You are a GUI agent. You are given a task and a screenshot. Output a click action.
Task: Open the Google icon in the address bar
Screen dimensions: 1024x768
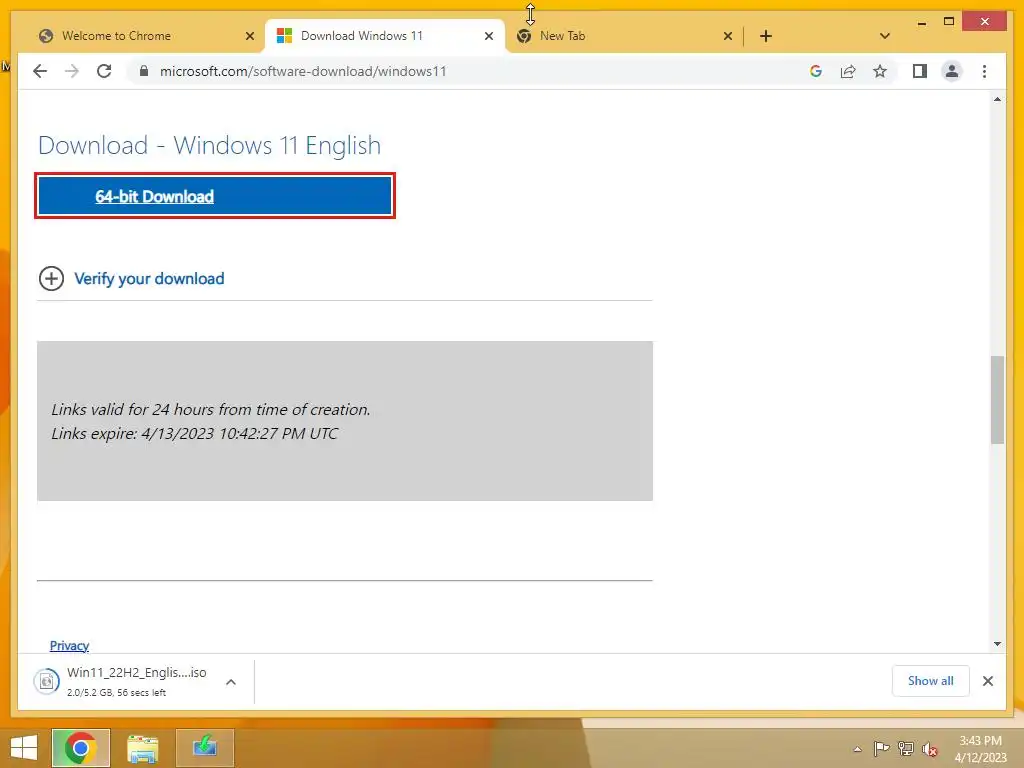[x=816, y=71]
